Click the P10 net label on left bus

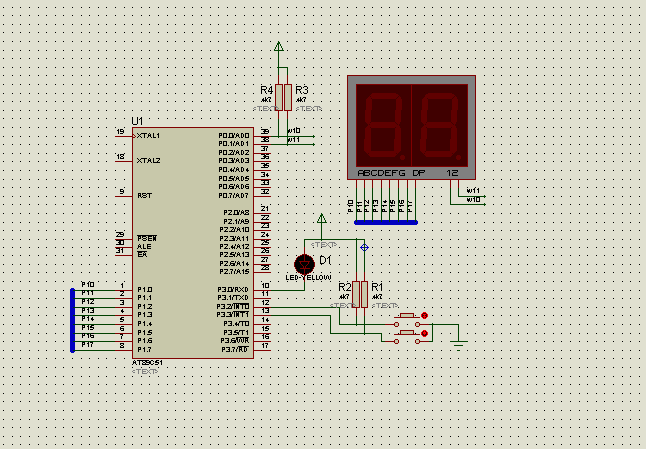88,284
